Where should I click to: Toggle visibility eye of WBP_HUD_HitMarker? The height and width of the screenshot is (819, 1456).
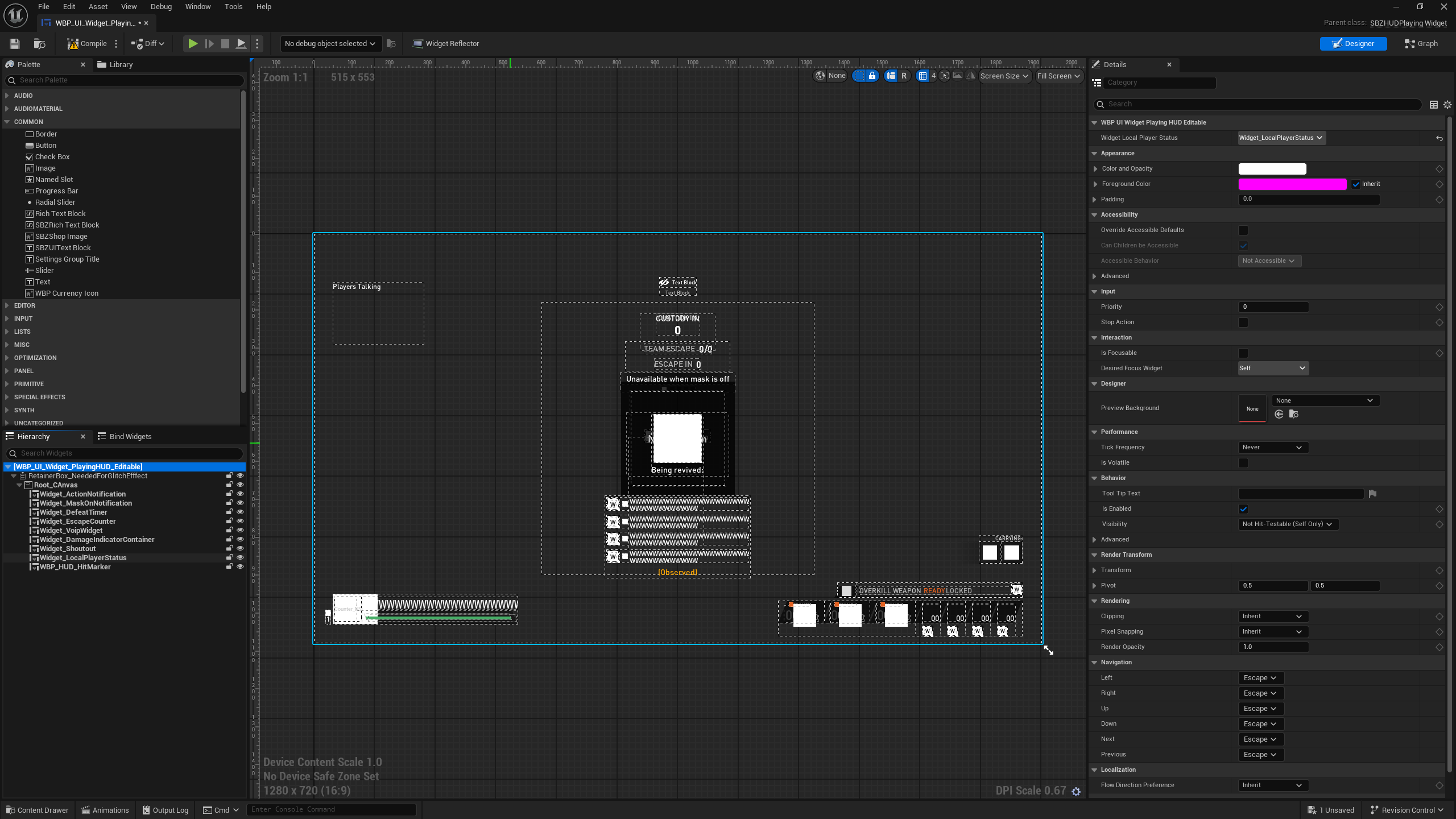pos(240,566)
